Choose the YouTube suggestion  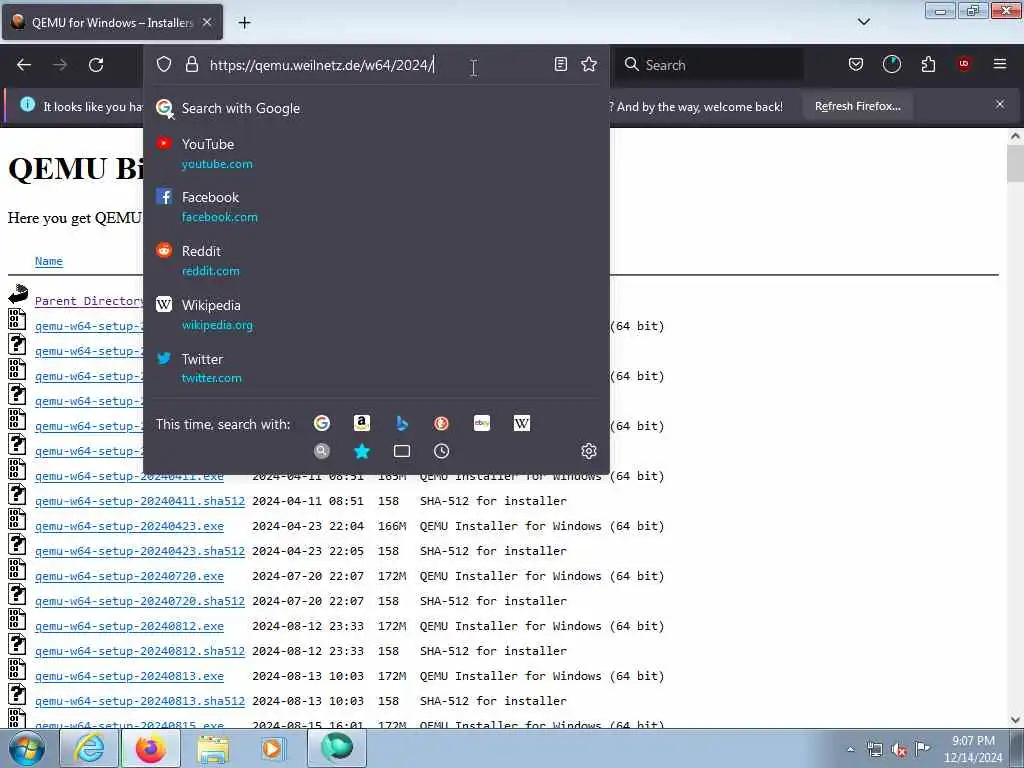tap(376, 153)
